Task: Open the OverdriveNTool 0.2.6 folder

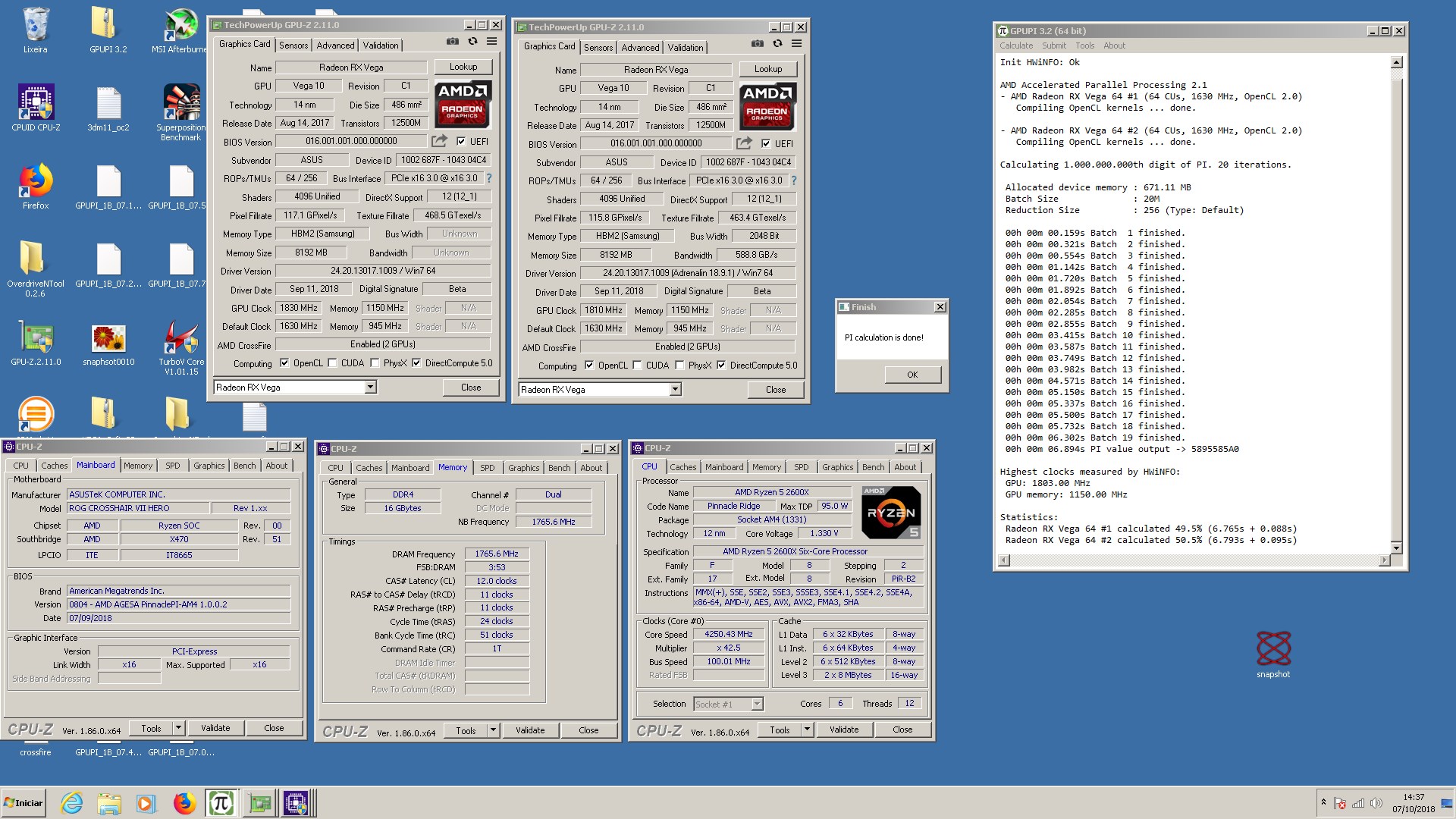Action: click(35, 269)
